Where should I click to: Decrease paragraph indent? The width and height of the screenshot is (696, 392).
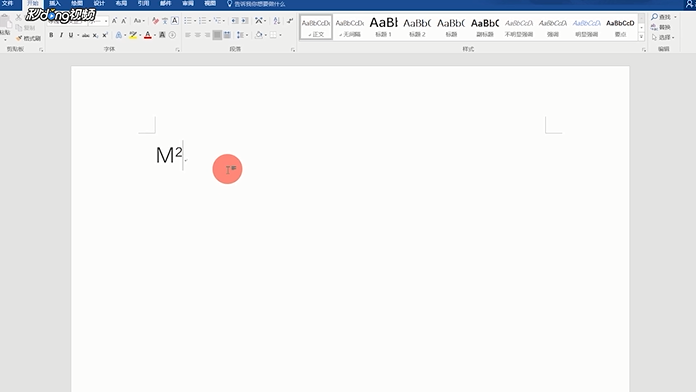click(x=235, y=20)
